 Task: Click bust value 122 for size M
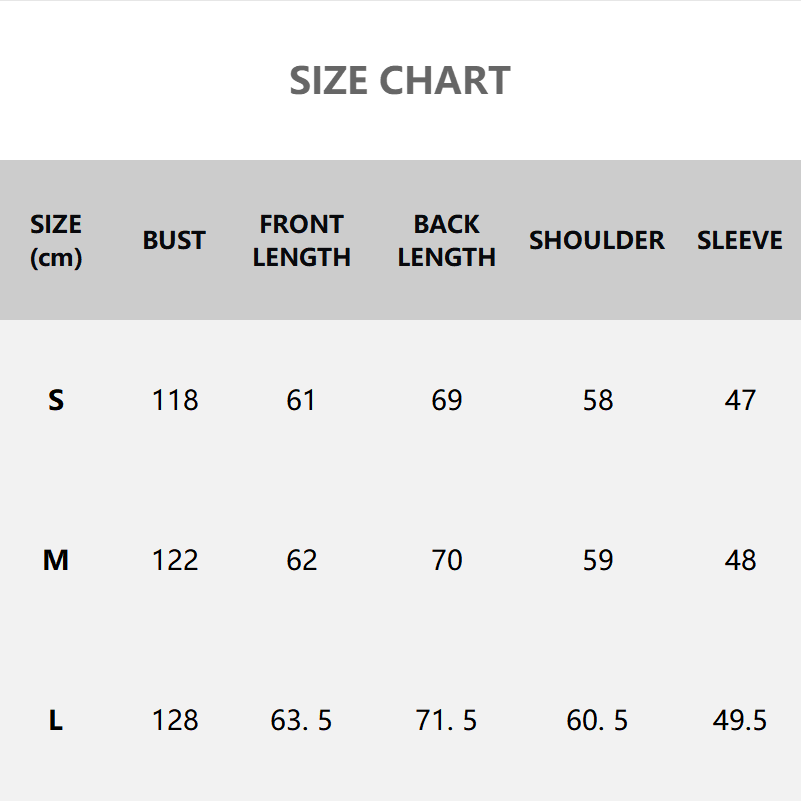pyautogui.click(x=175, y=560)
